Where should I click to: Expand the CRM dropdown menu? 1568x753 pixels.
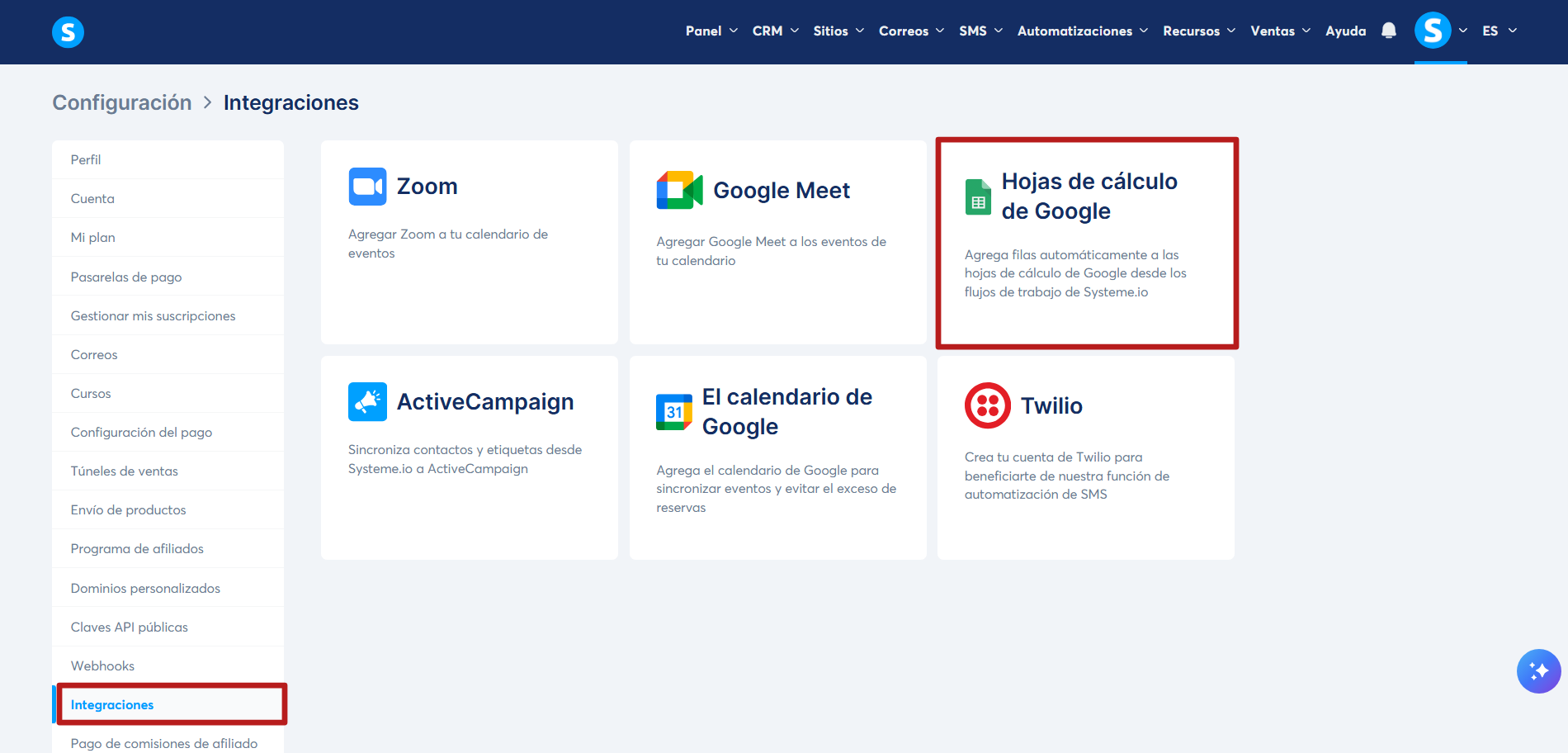(x=775, y=31)
